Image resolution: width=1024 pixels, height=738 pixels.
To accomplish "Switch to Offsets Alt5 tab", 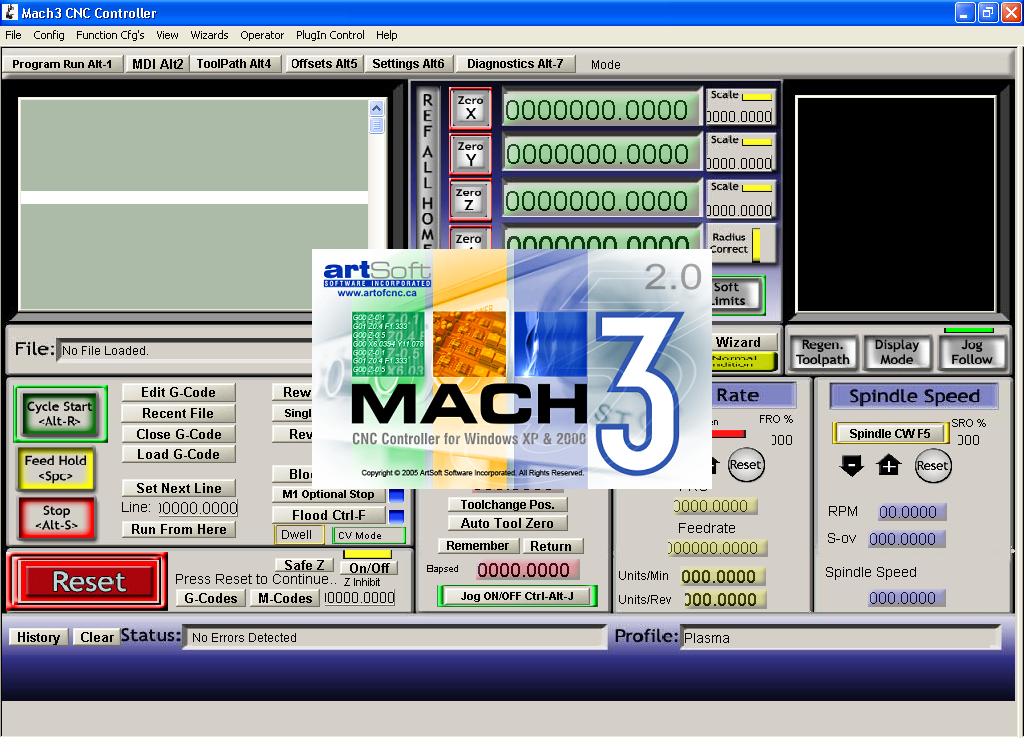I will (324, 64).
